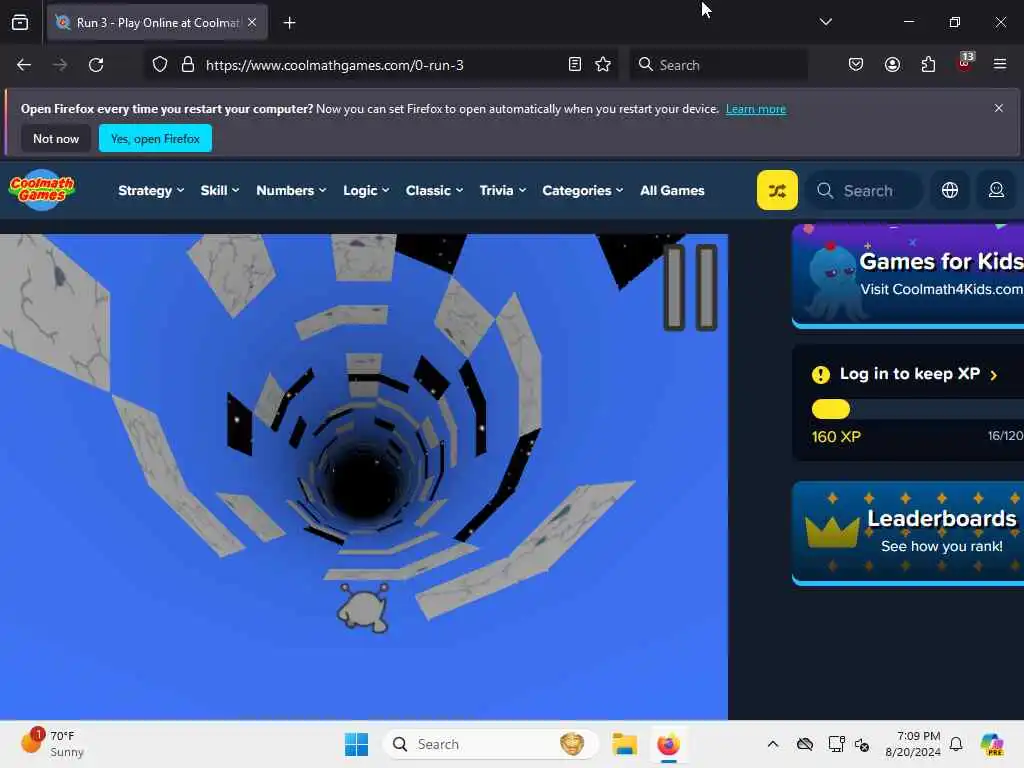Screen dimensions: 1024x768
Task: Click the Firefox taskbar icon
Action: [668, 744]
